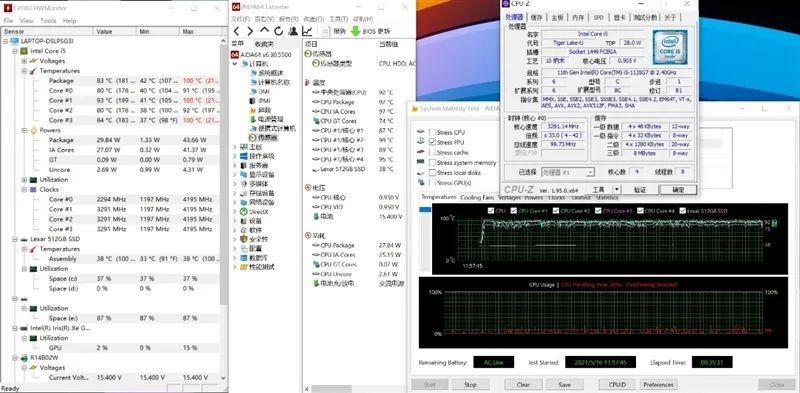800x393 pixels.
Task: Collapse the Clocks node in HWMonitor
Action: coord(24,189)
